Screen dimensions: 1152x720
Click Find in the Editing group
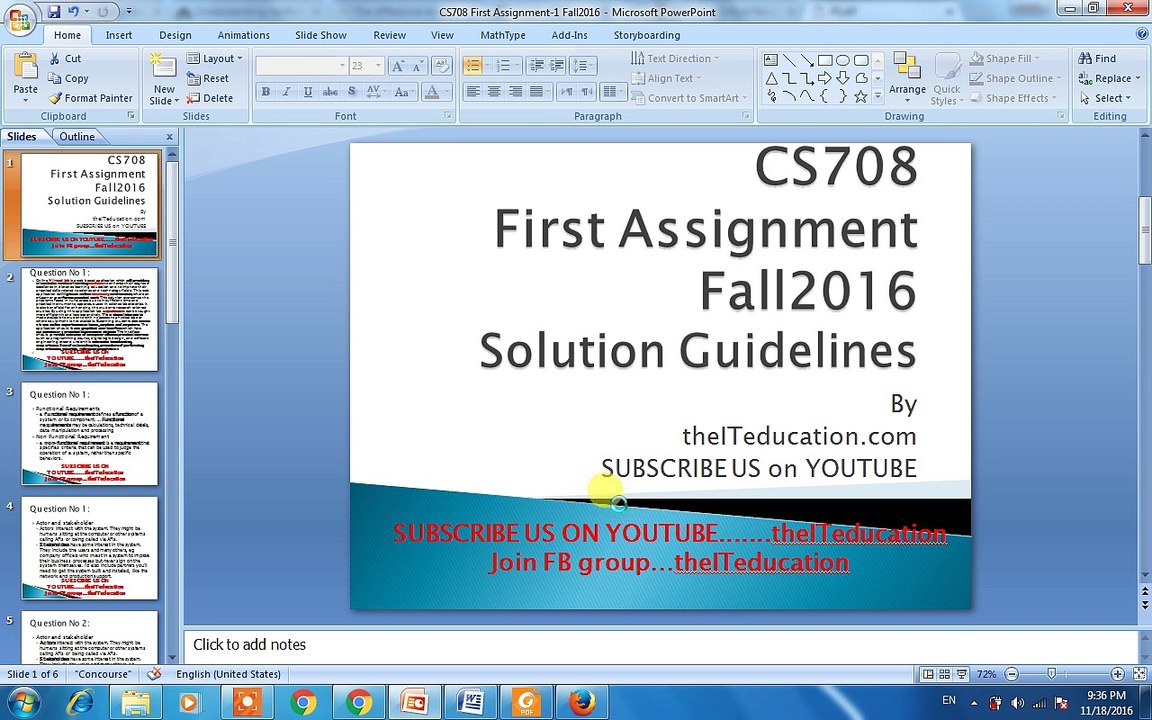[x=1097, y=58]
